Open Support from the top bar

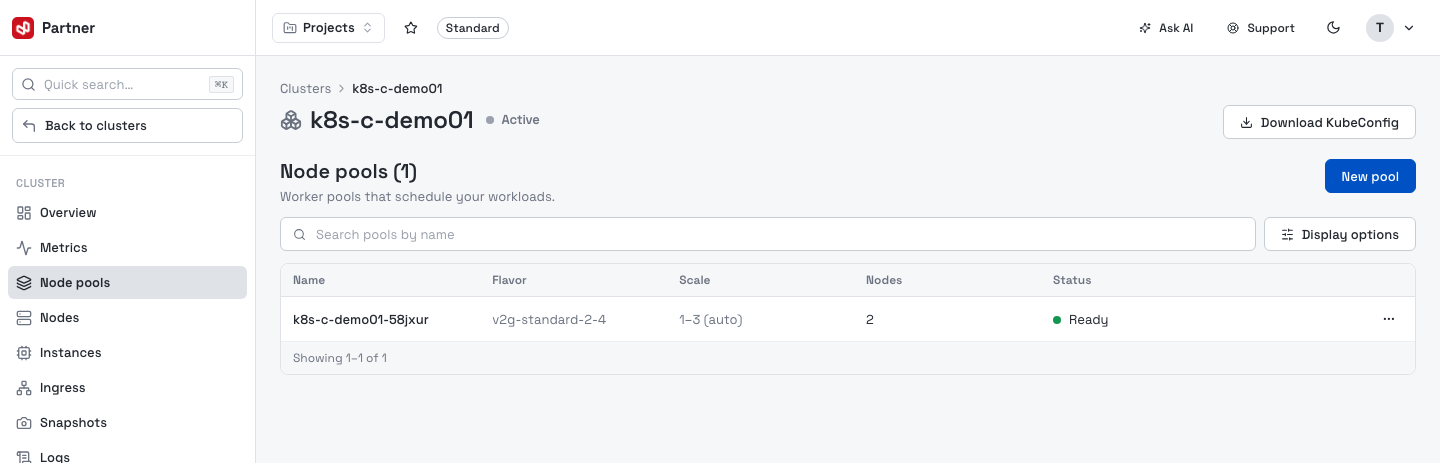pyautogui.click(x=1261, y=28)
